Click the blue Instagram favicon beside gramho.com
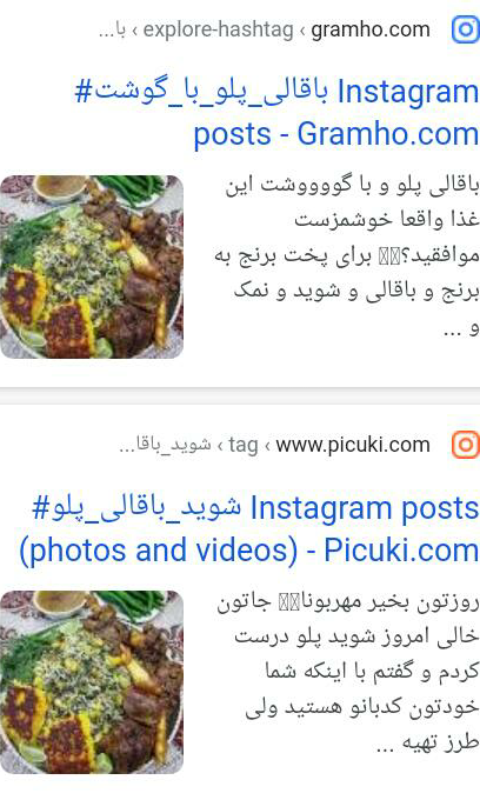 465,30
